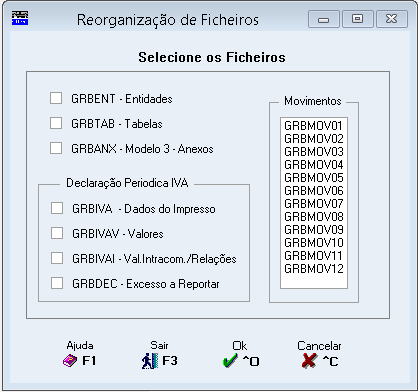Highlight GRBMOV06 in the list
Viewport: 418px width, 392px height.
(x=314, y=191)
